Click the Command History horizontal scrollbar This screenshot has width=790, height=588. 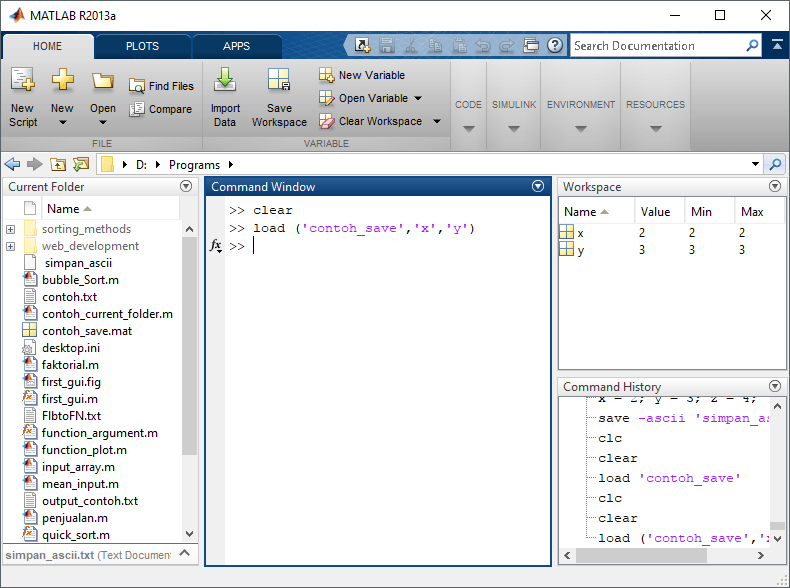point(641,555)
